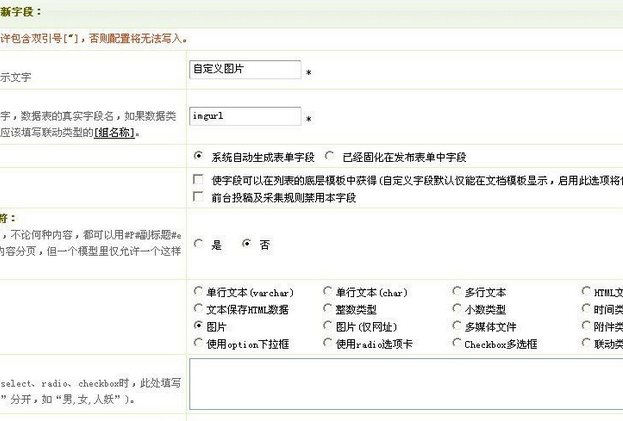
Task: Pick the 多媒体文件 field type
Action: [457, 326]
